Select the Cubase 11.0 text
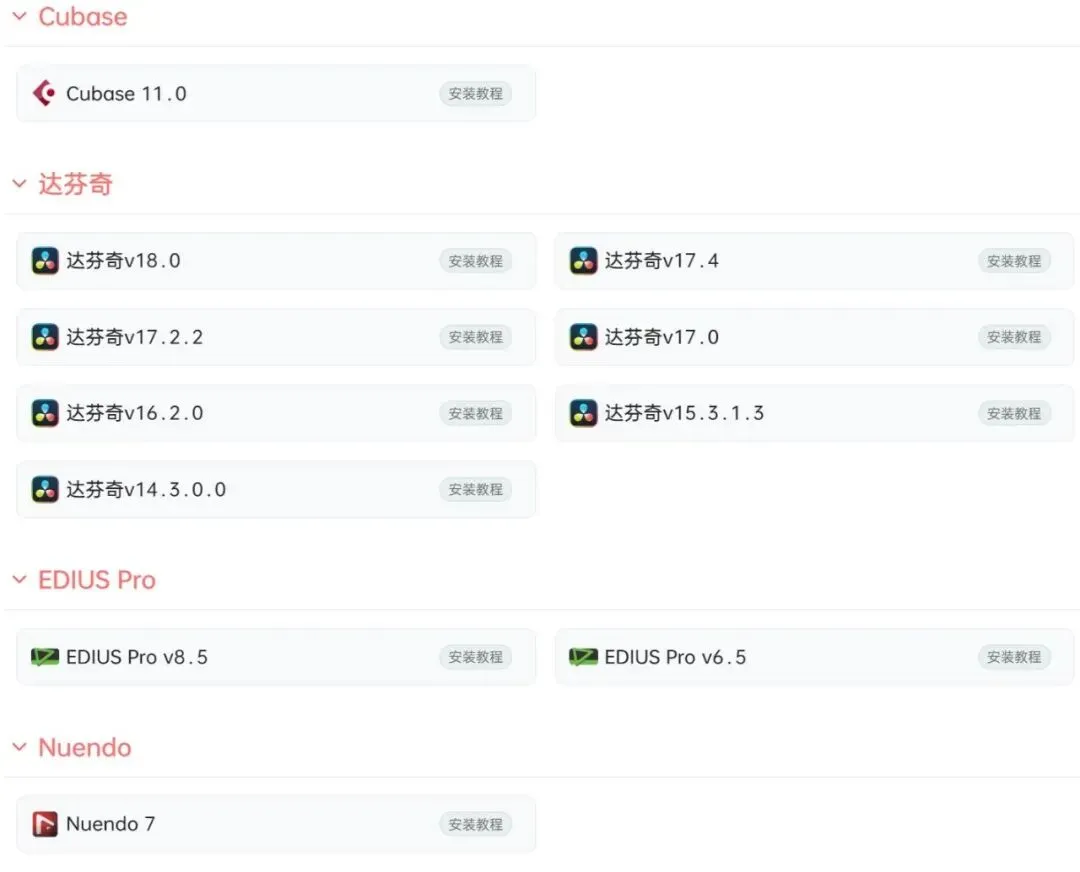Screen dimensions: 1080x872 click(126, 94)
